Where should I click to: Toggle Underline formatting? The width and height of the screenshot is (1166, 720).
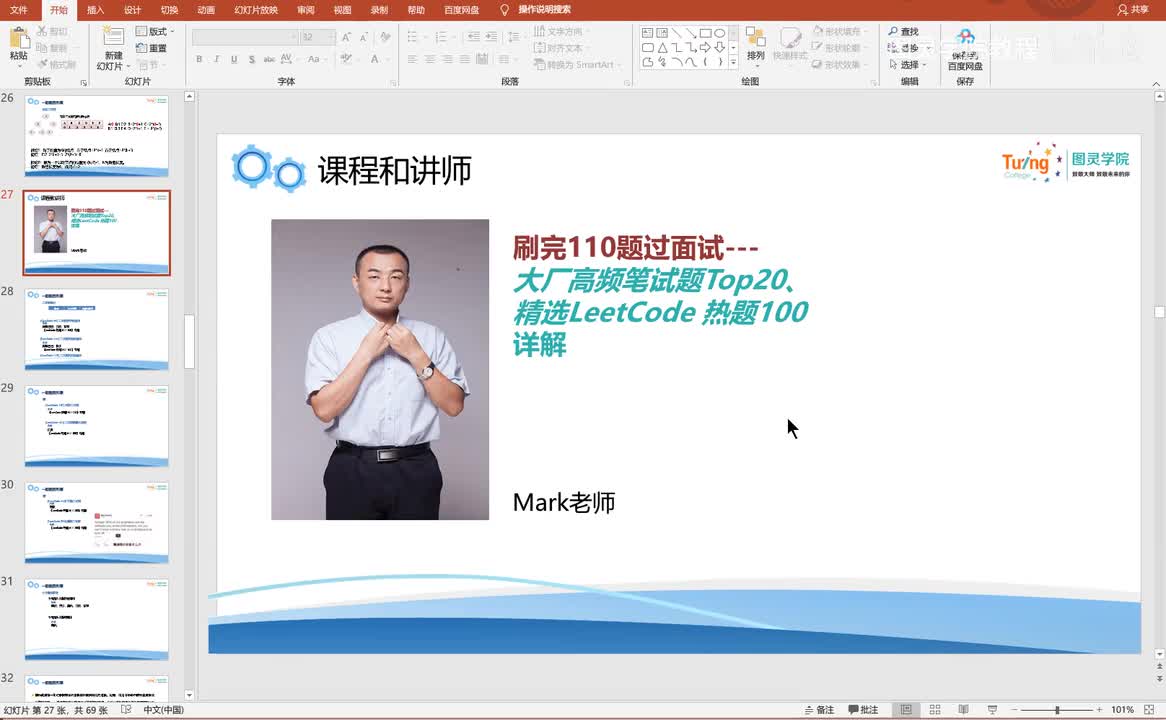tap(234, 59)
